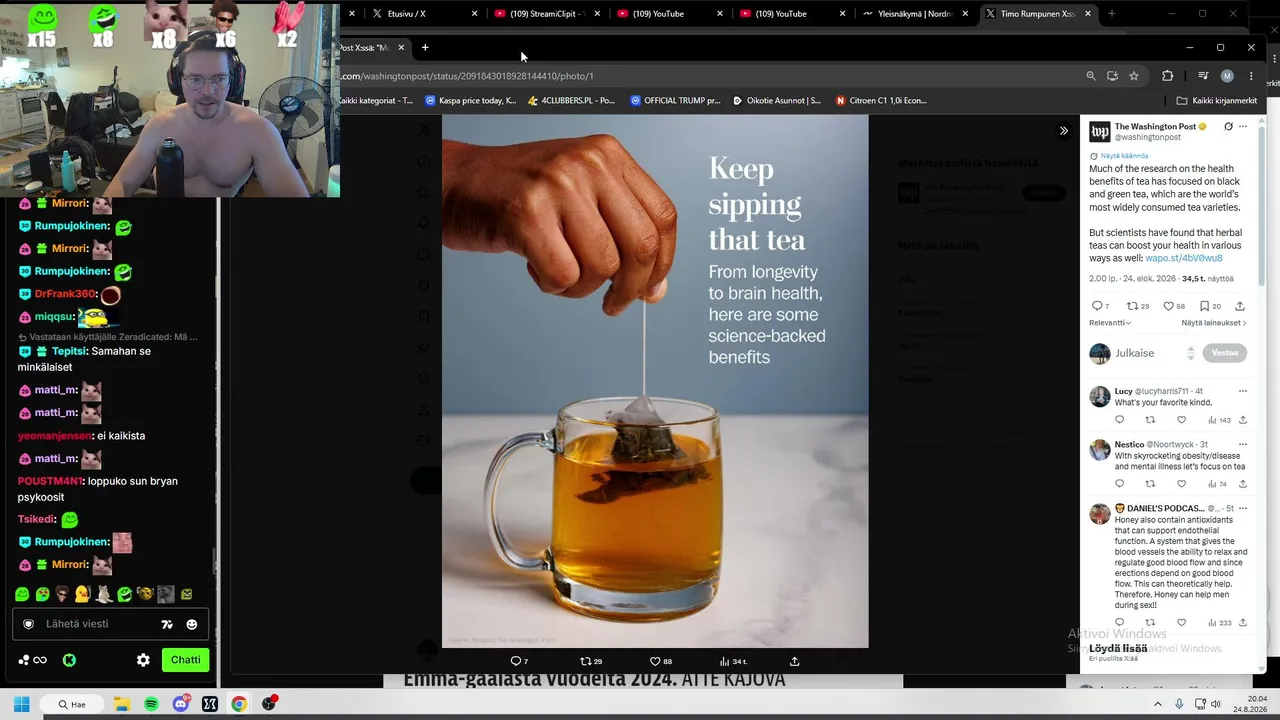Send message with Chatti button

click(x=185, y=660)
